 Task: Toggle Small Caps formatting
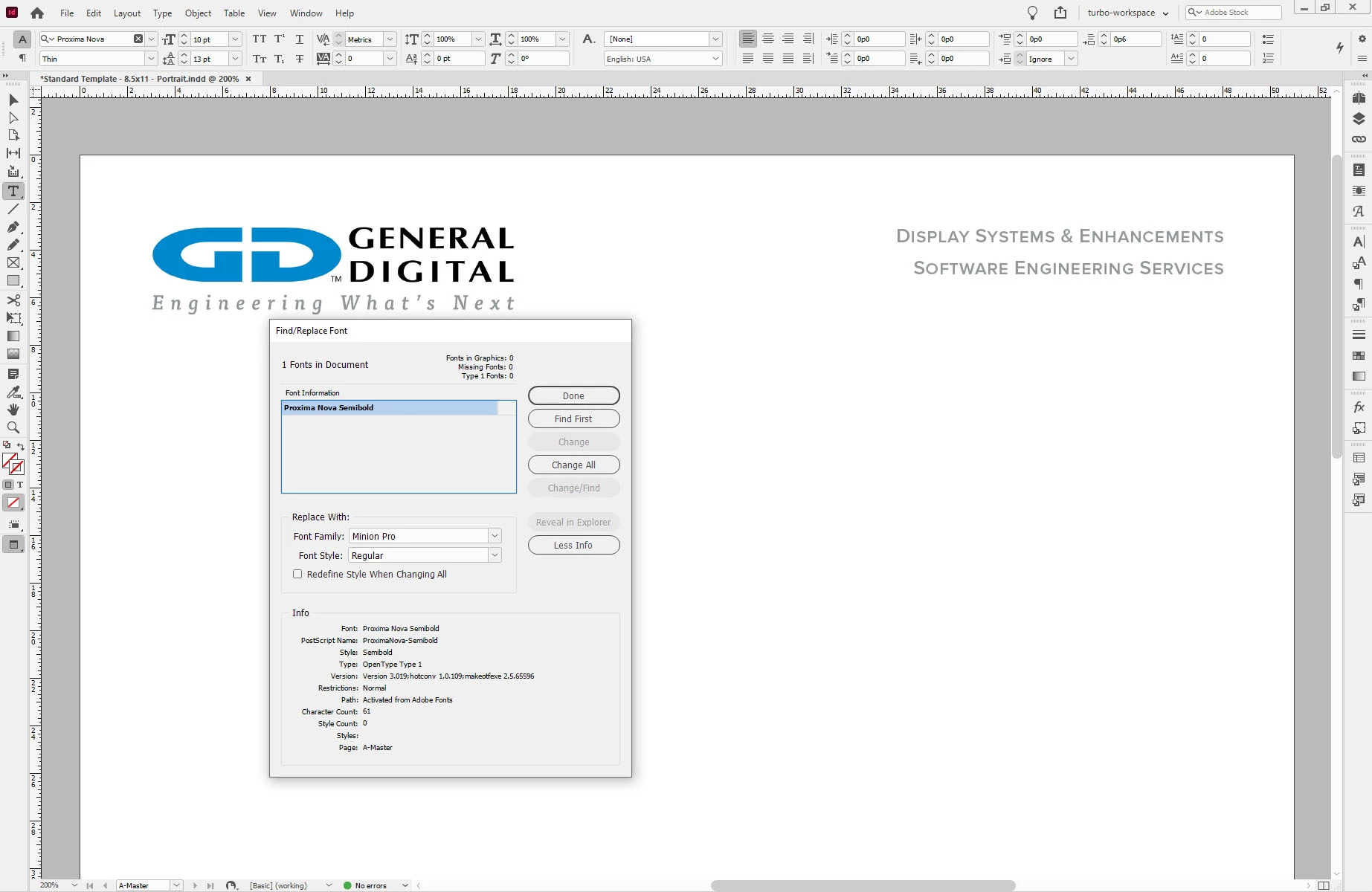click(x=259, y=59)
